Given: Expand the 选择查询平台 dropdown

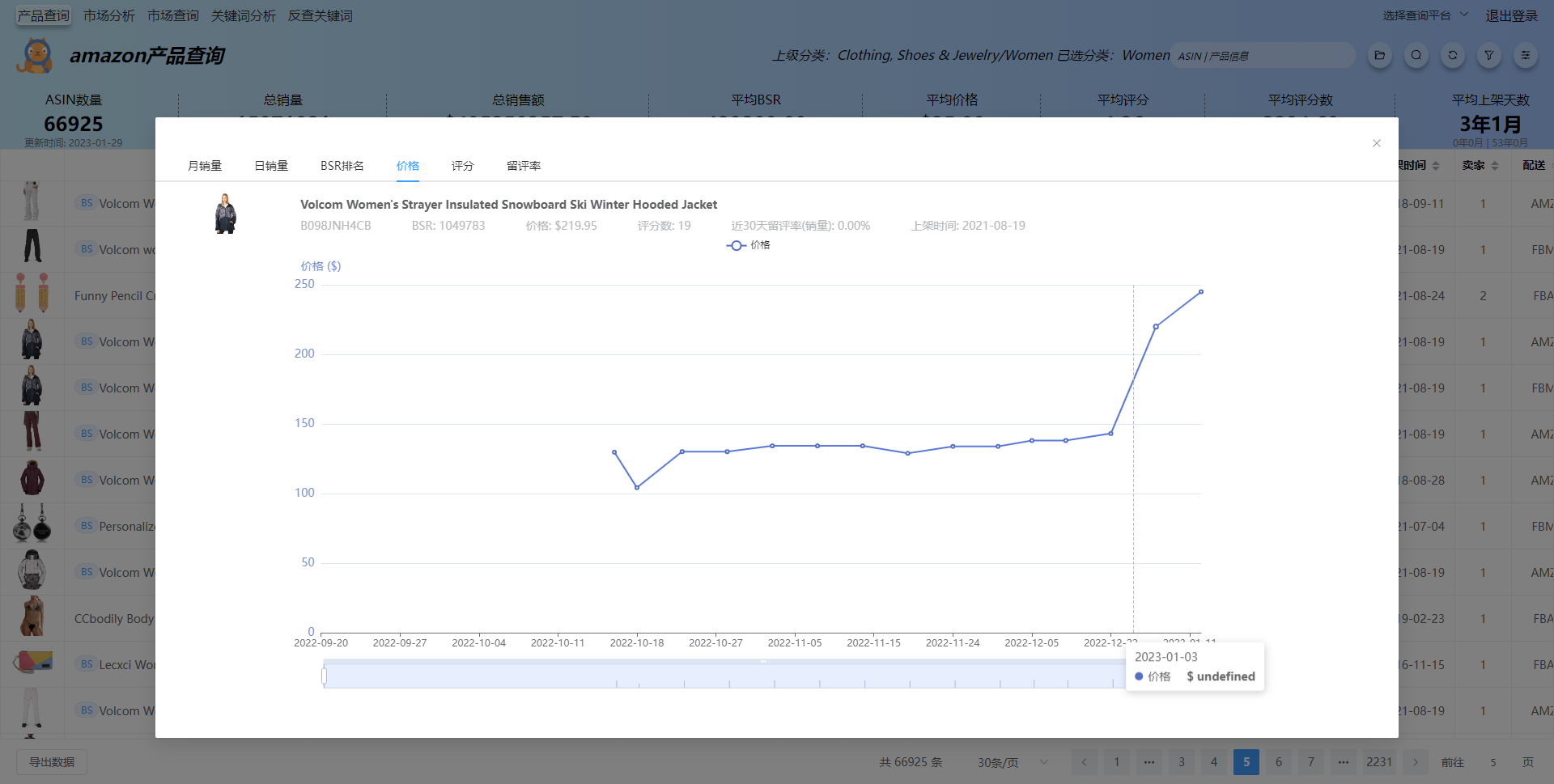Looking at the screenshot, I should coord(1425,15).
